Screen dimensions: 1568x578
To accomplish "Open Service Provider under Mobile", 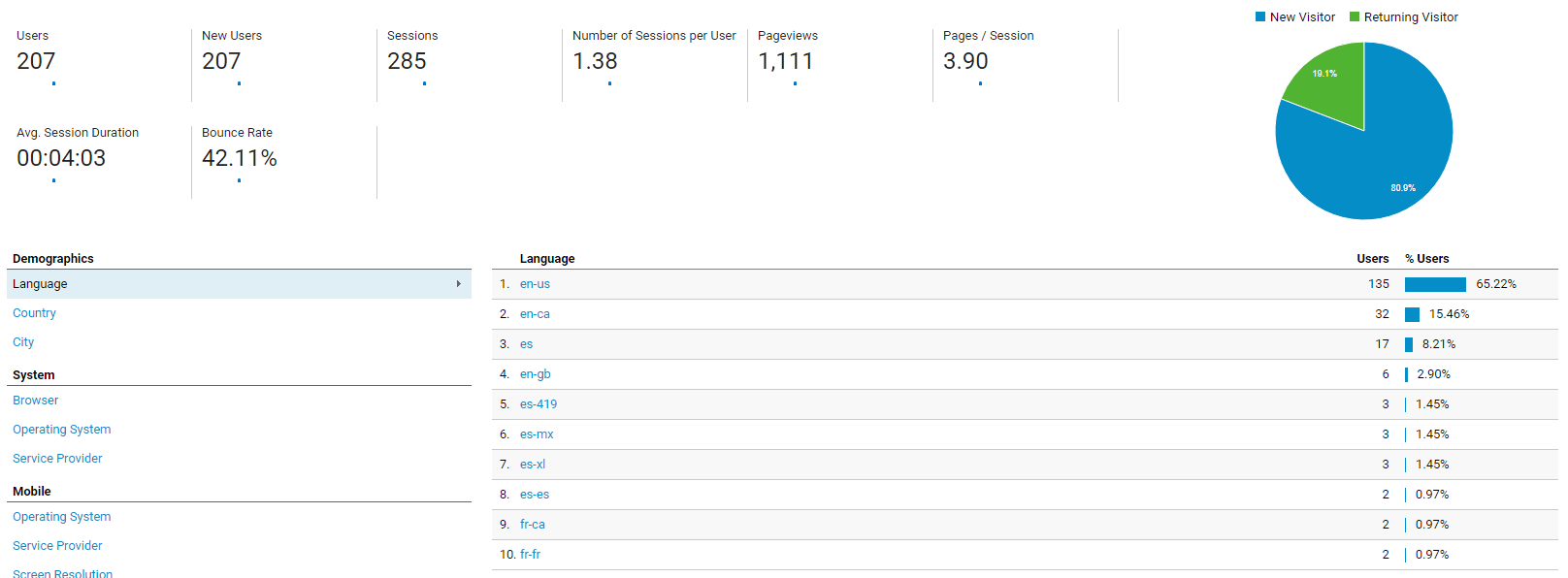I will point(57,546).
